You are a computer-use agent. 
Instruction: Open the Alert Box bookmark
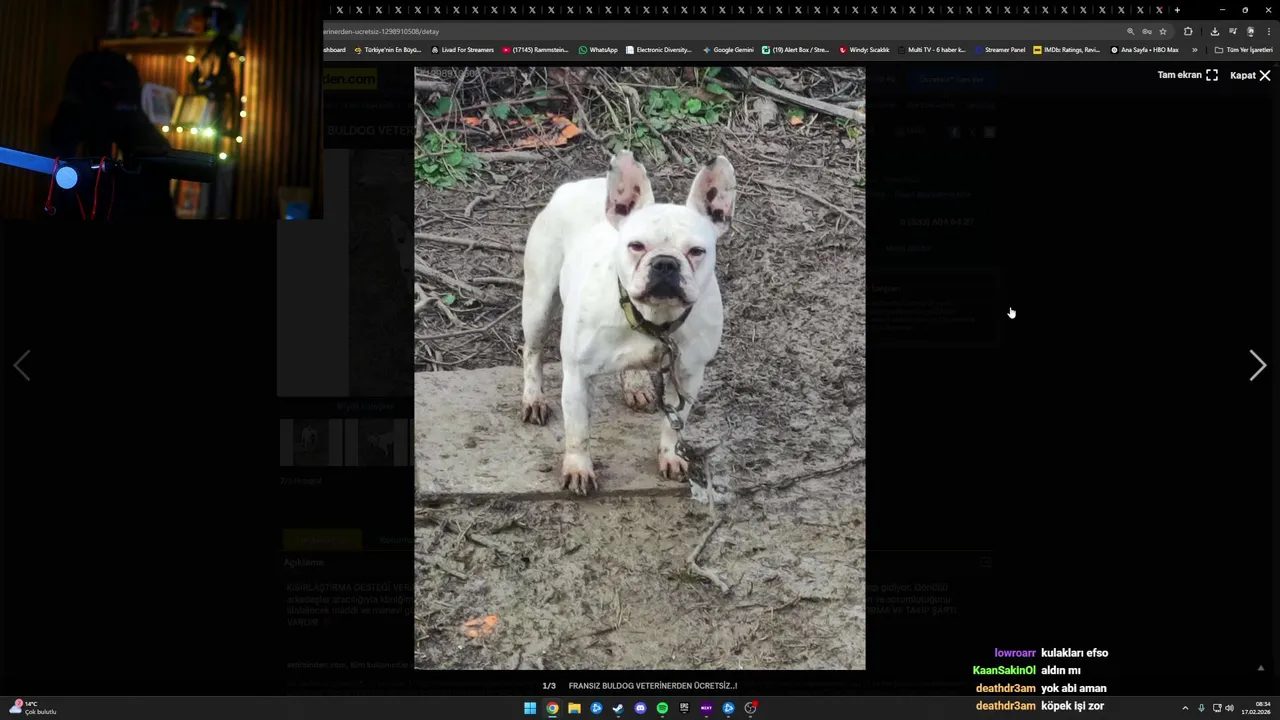click(x=795, y=50)
